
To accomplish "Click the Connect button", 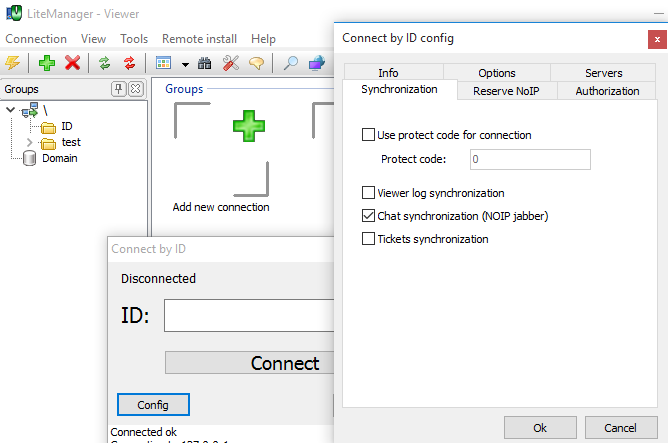I will click(x=250, y=363).
